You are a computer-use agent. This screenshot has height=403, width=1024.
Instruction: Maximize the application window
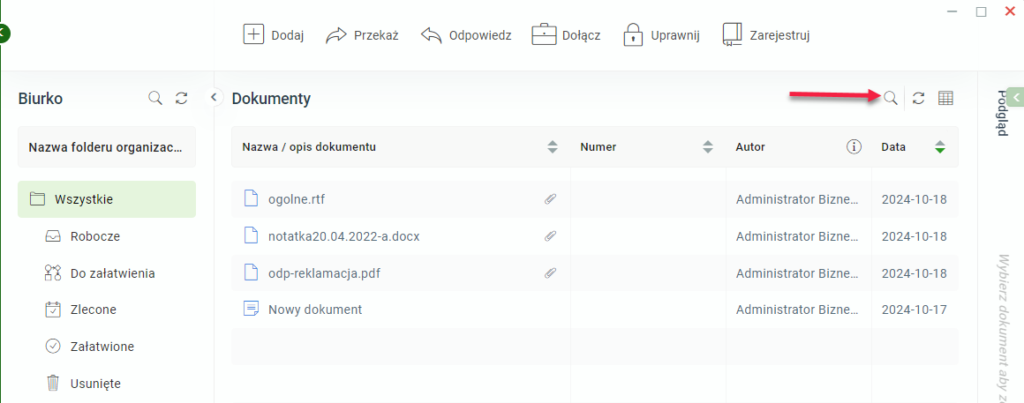pos(981,11)
